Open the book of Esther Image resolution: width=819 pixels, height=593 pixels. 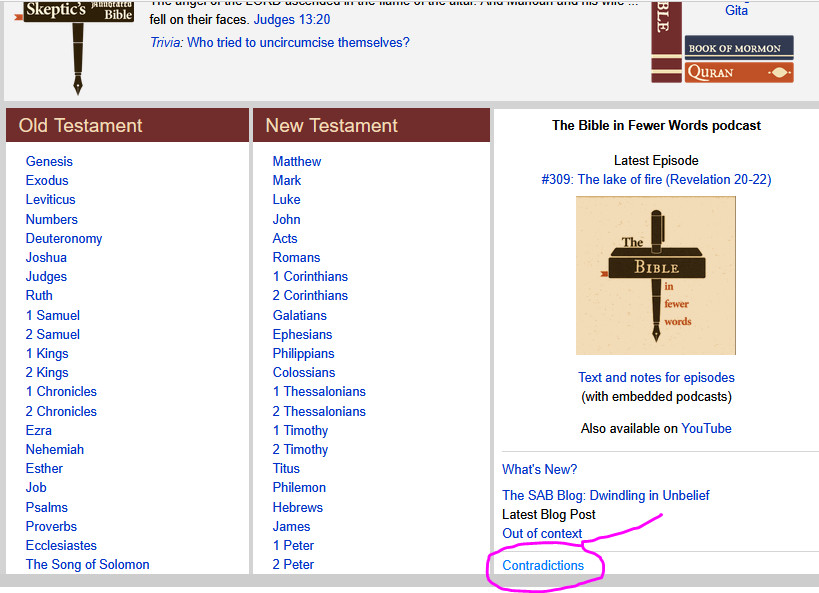pos(44,469)
